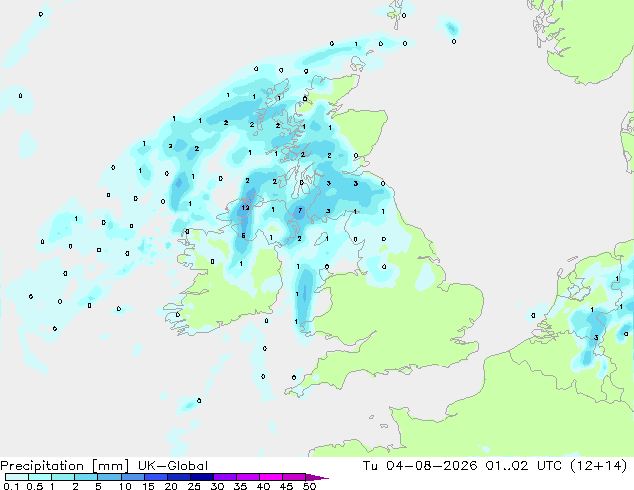The height and width of the screenshot is (490, 634).
Task: Click the '0.1' legend scale label
Action: [11, 486]
